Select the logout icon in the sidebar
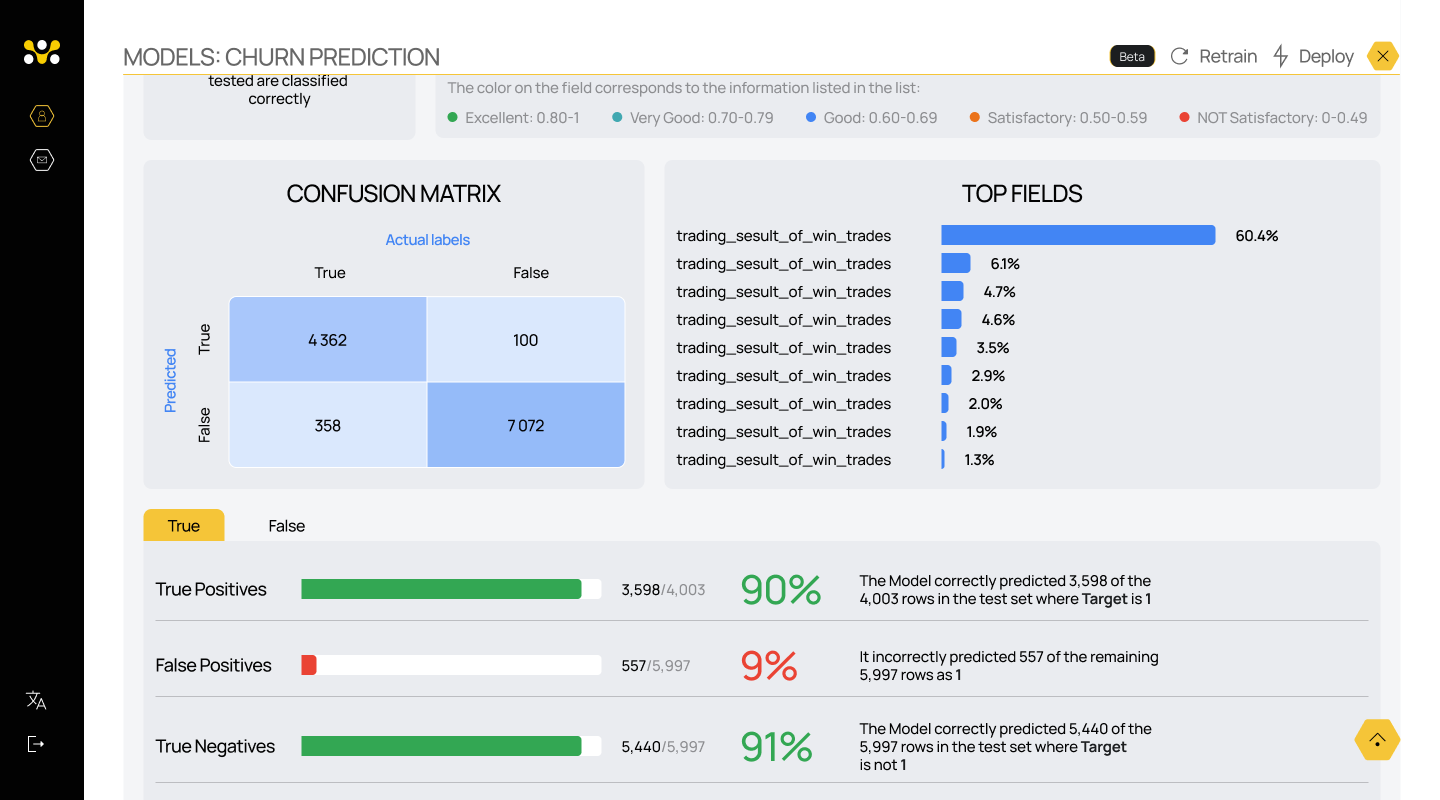 click(35, 743)
